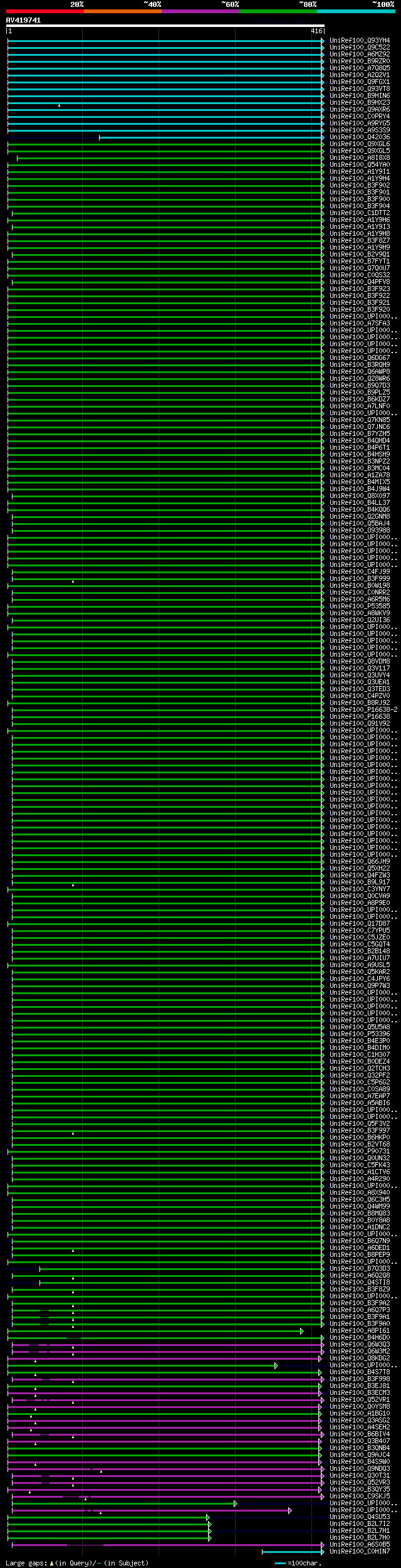Click the UniRef100_Q54YA0 label

(360, 165)
